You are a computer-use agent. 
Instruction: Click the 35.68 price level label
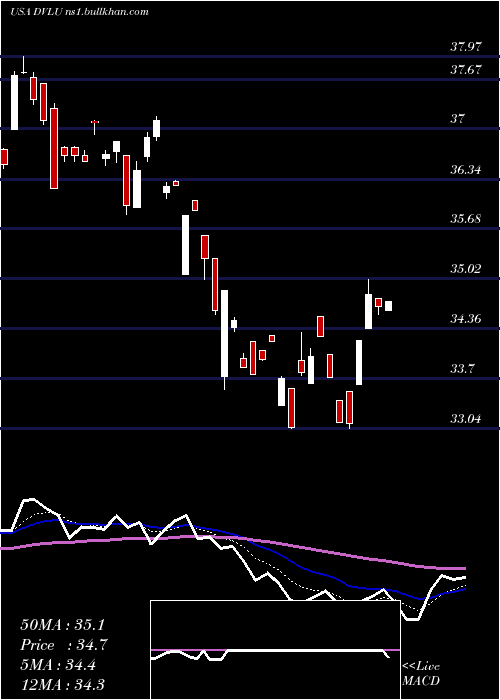pos(466,219)
